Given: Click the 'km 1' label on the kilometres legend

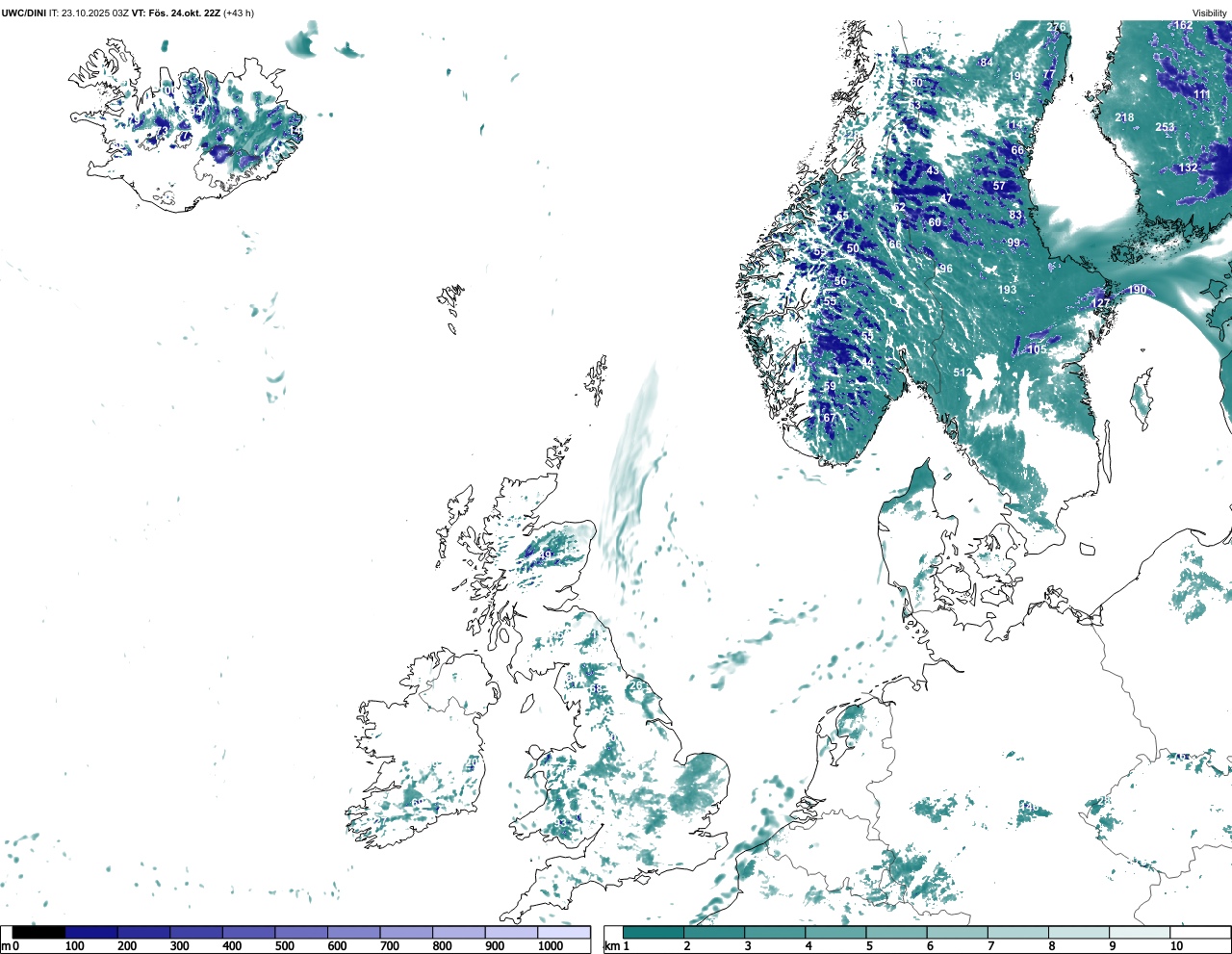Looking at the screenshot, I should [617, 946].
